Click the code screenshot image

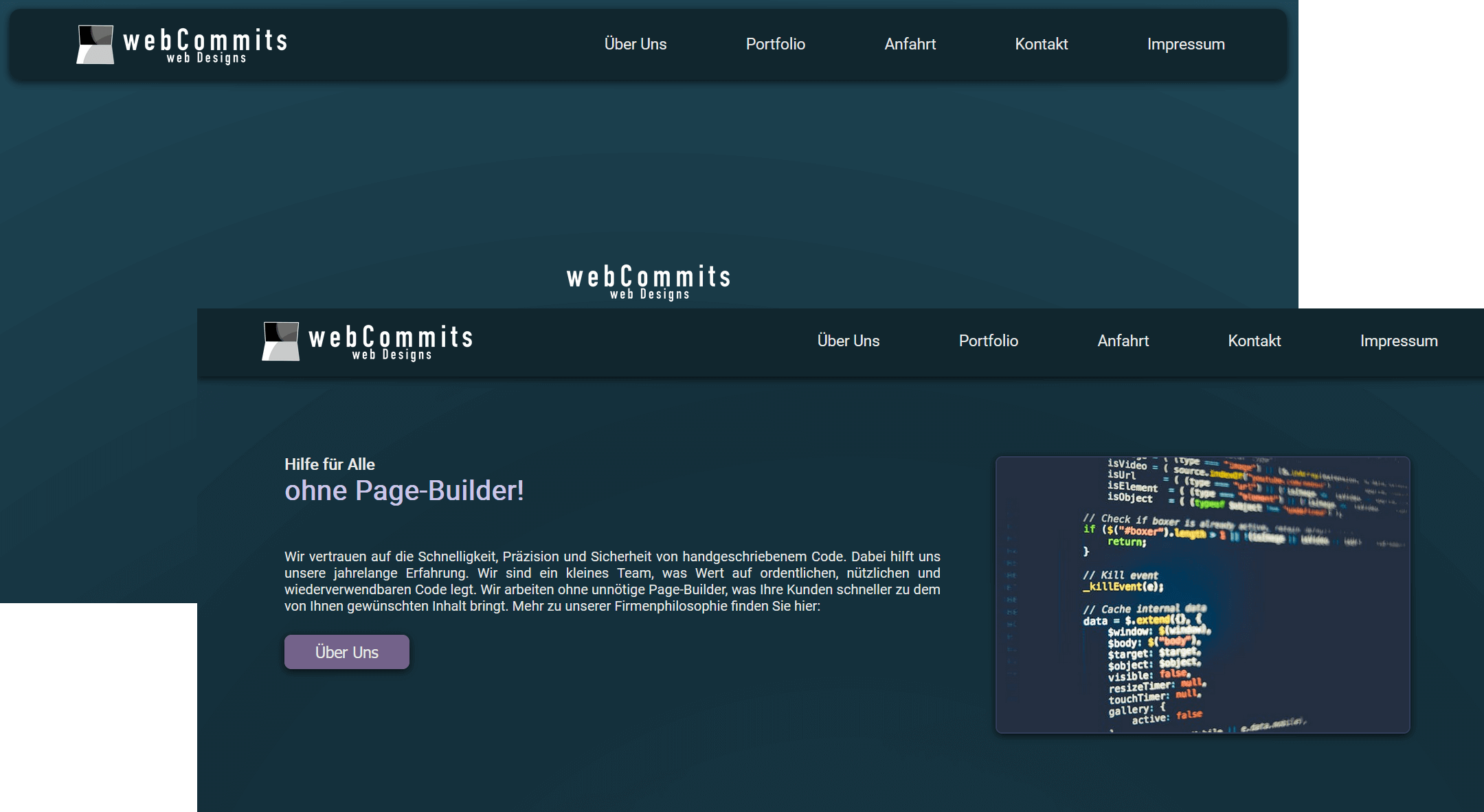(1203, 595)
